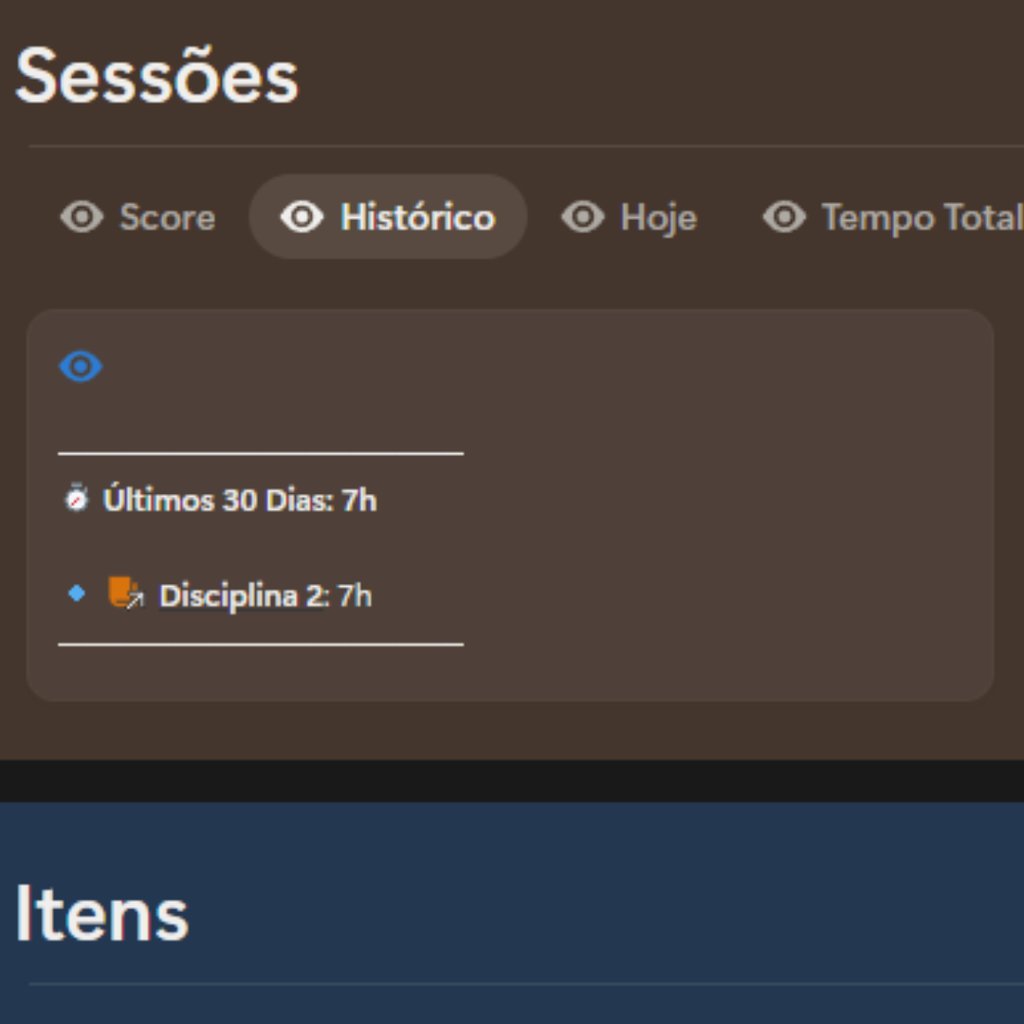
Task: Click the eye icon on the Tempo Total tab
Action: click(x=784, y=217)
